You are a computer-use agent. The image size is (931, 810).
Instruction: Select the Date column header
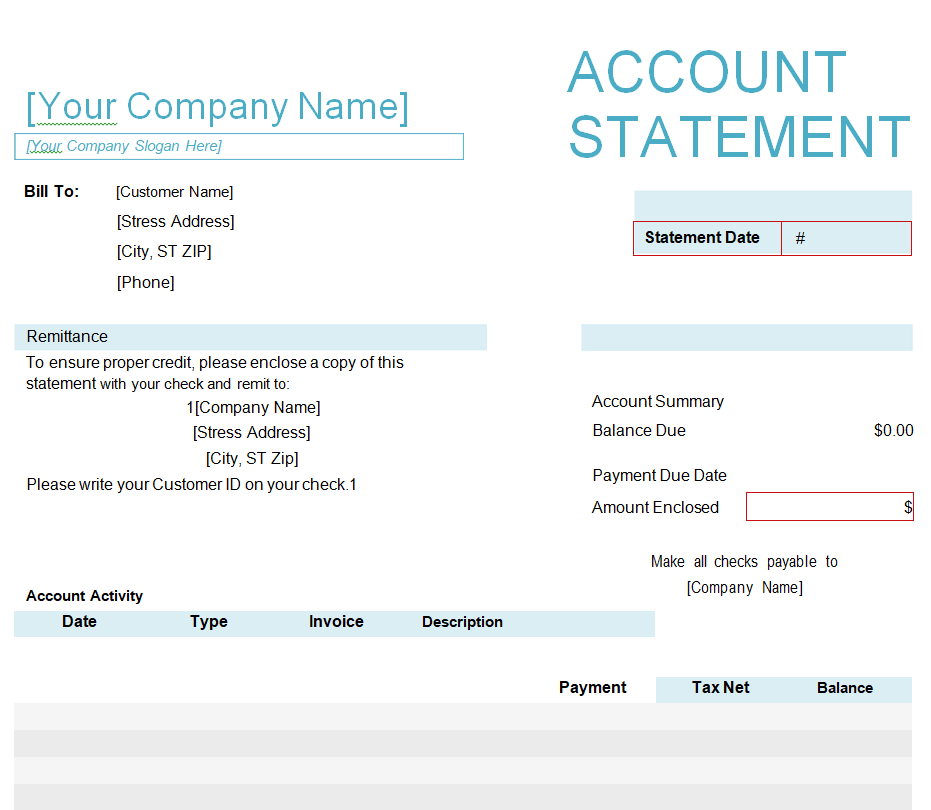(79, 622)
